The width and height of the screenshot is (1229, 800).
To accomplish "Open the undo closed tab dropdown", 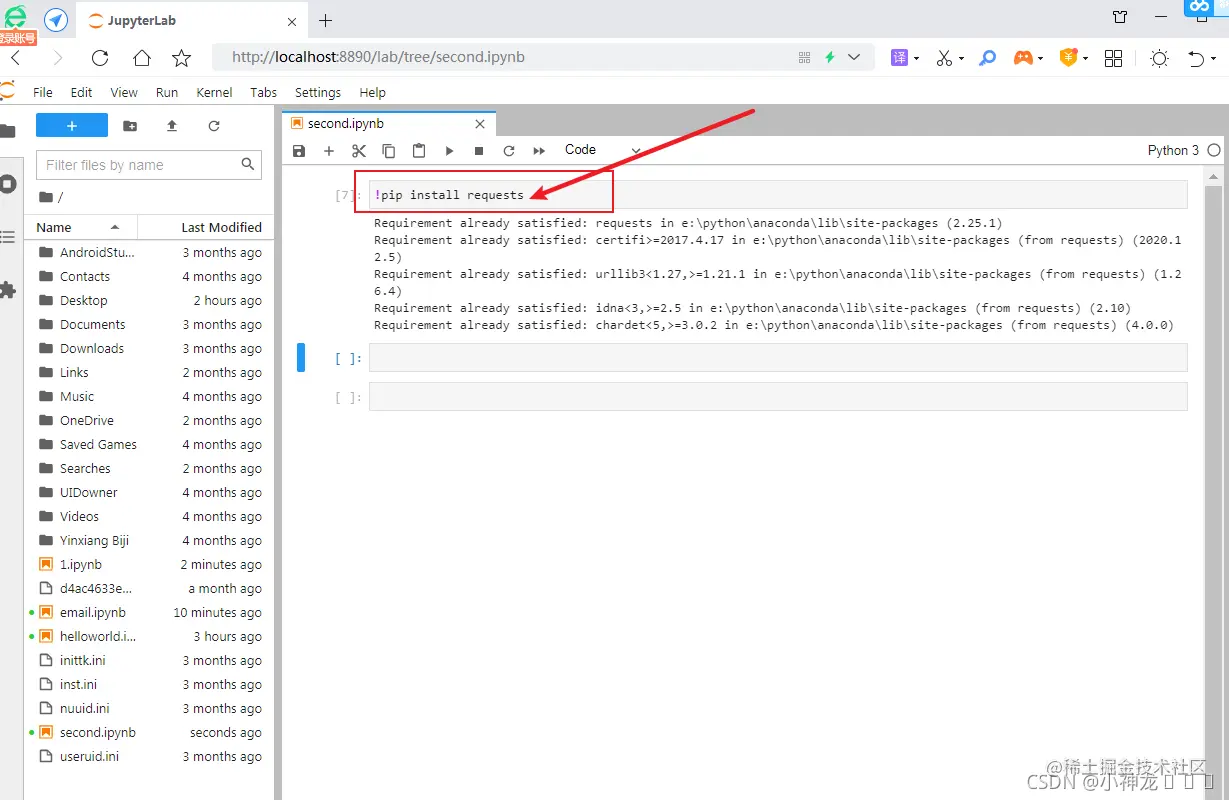I will pyautogui.click(x=1215, y=59).
